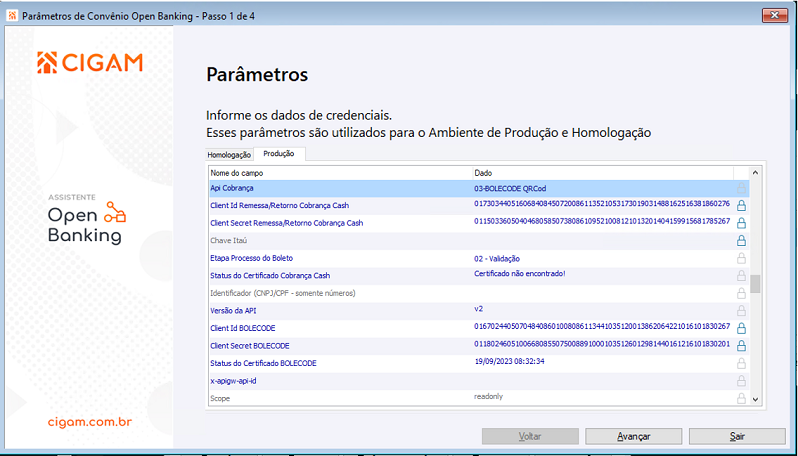
Task: Select the Chave Itaú field
Action: tap(229, 240)
